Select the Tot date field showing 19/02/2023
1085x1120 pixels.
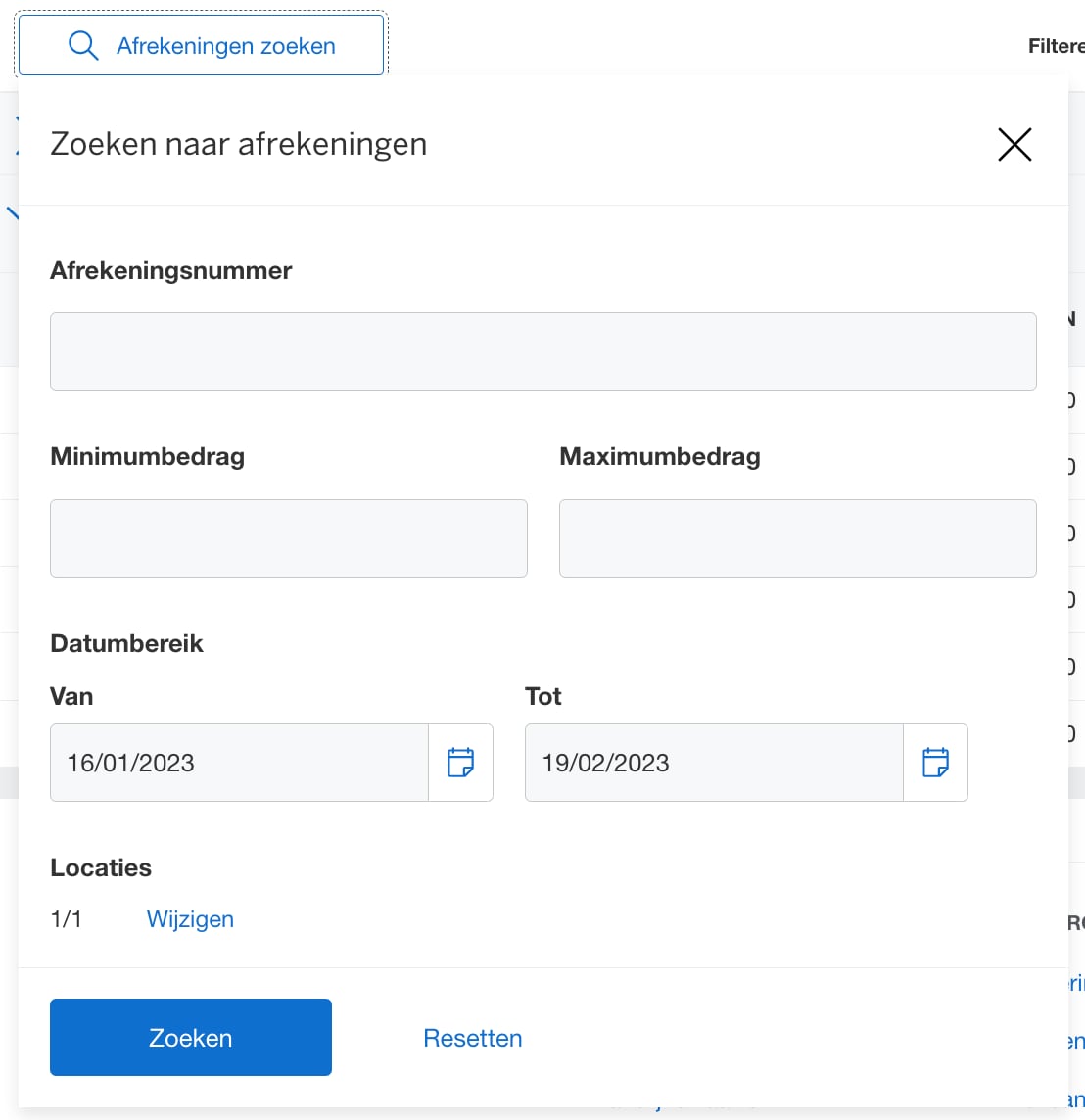coord(715,763)
